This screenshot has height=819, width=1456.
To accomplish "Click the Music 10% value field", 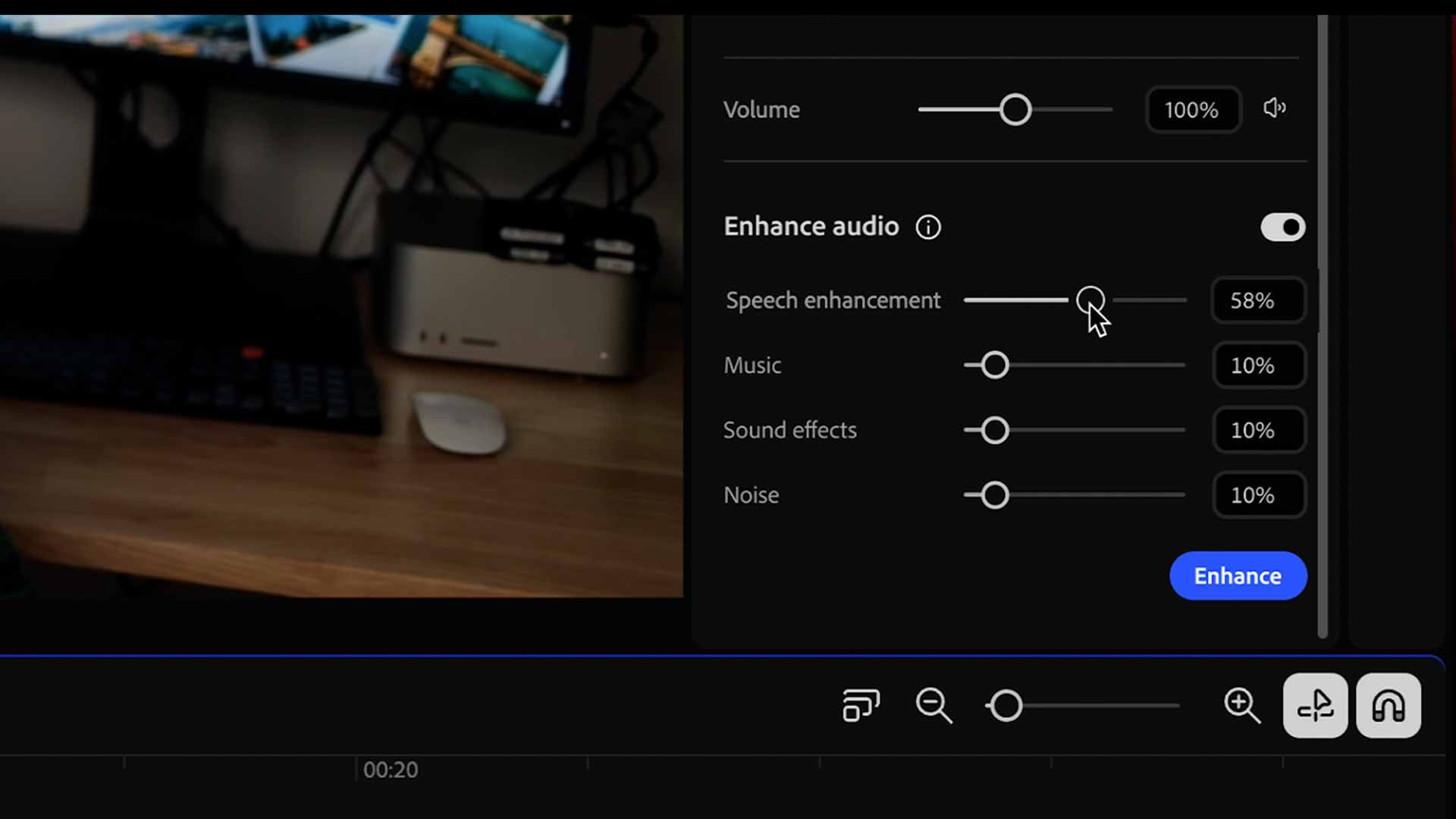I will 1258,366.
